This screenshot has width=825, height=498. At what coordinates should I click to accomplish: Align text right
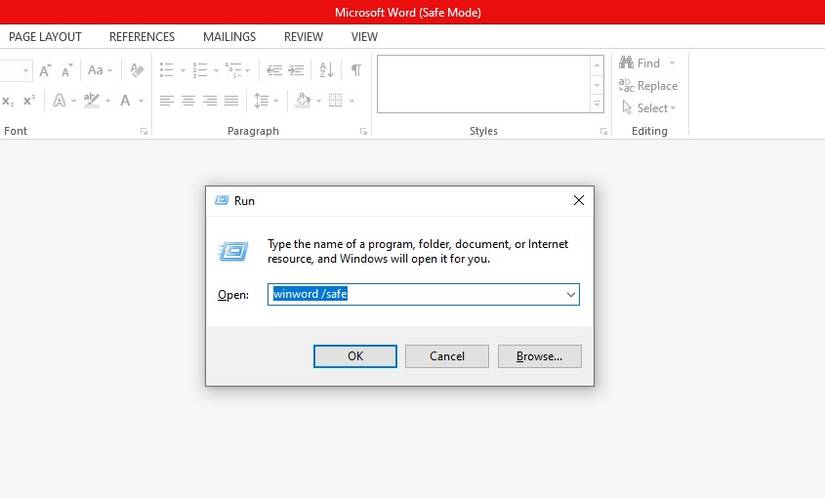pyautogui.click(x=210, y=100)
